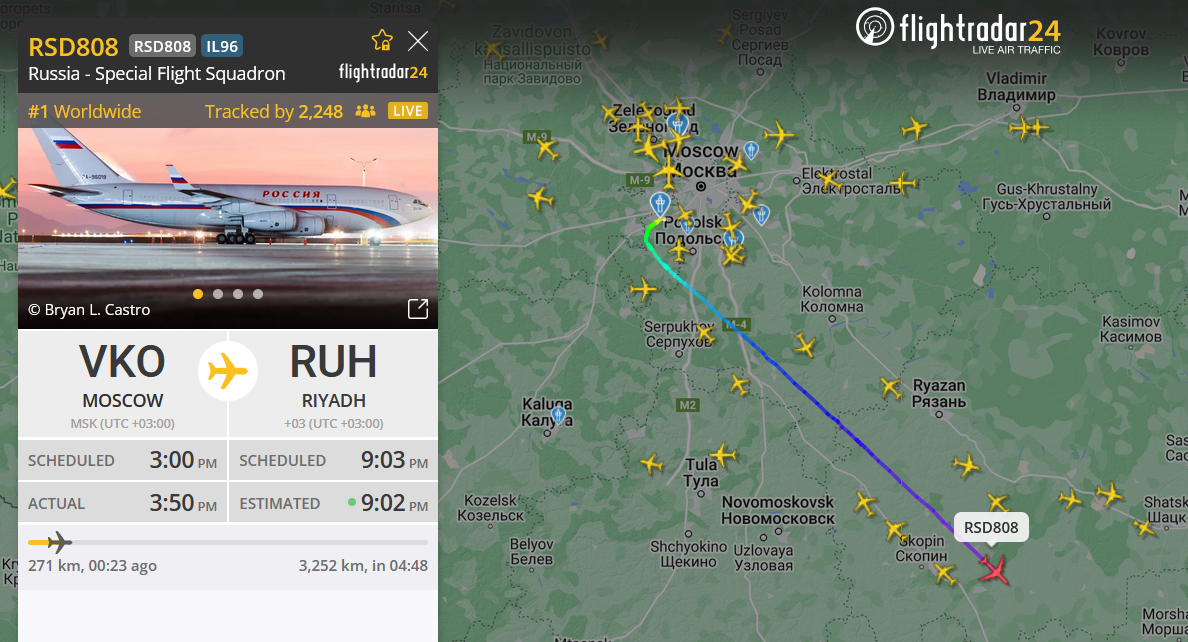Screen dimensions: 1188x642
Task: Select the fourth photo carousel dot
Action: 258,294
